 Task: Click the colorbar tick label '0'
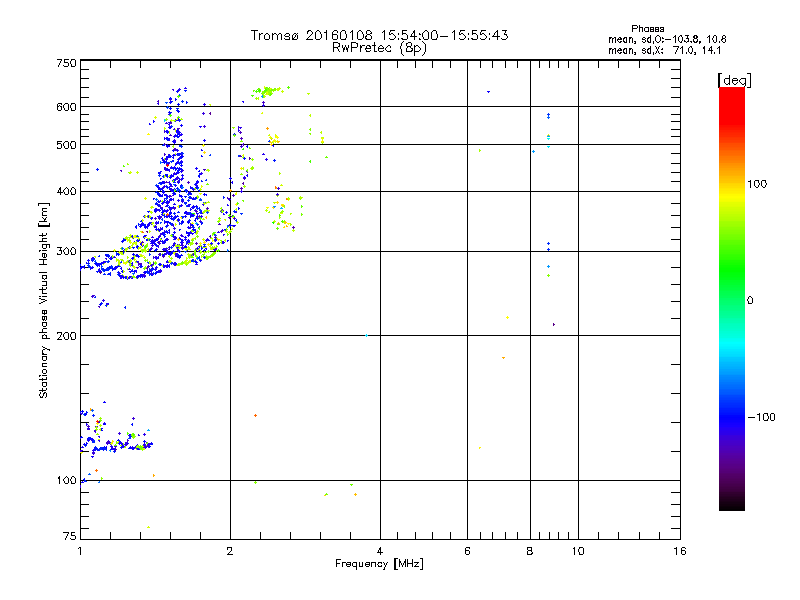750,301
